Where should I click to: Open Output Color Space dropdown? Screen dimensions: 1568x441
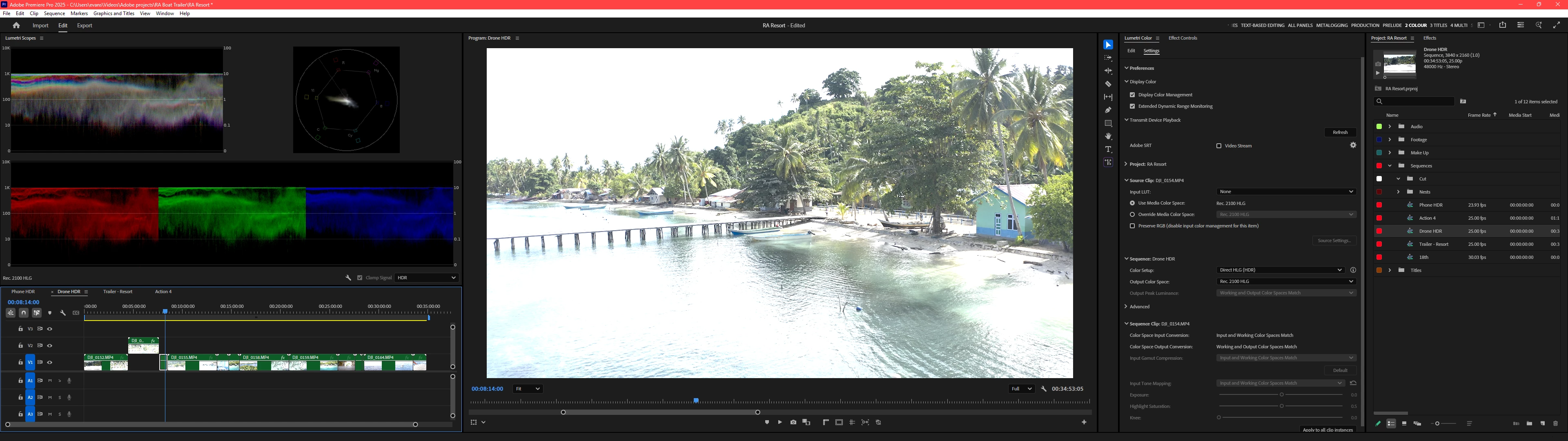click(1285, 281)
